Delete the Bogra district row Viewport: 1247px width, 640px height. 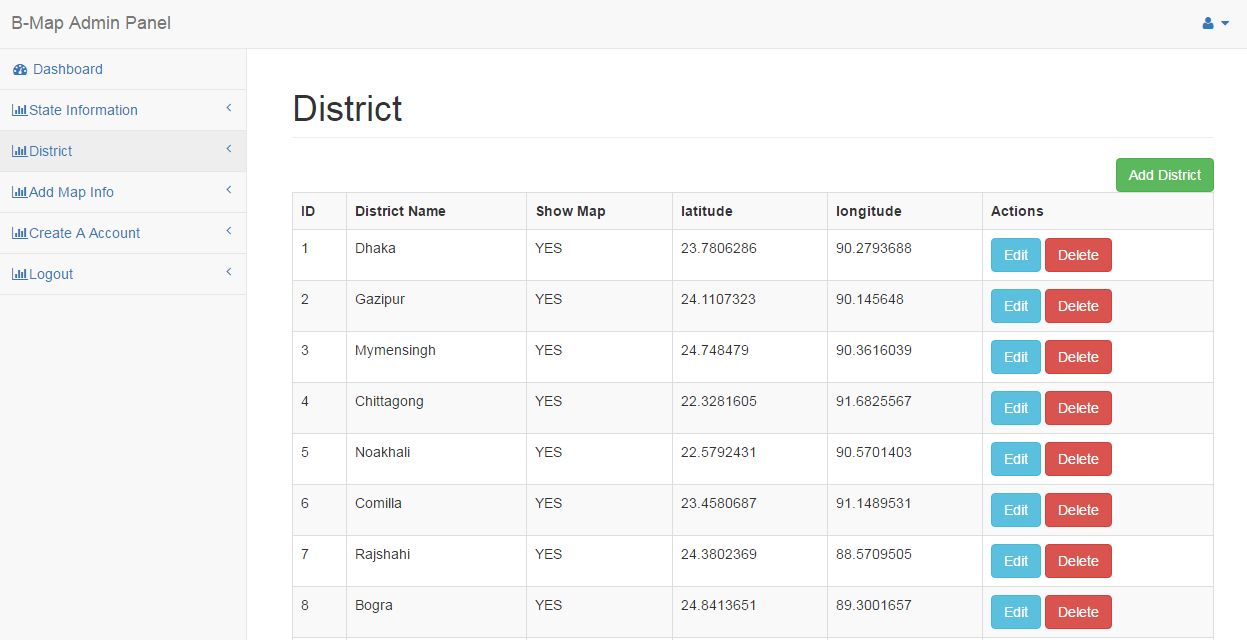click(1078, 612)
